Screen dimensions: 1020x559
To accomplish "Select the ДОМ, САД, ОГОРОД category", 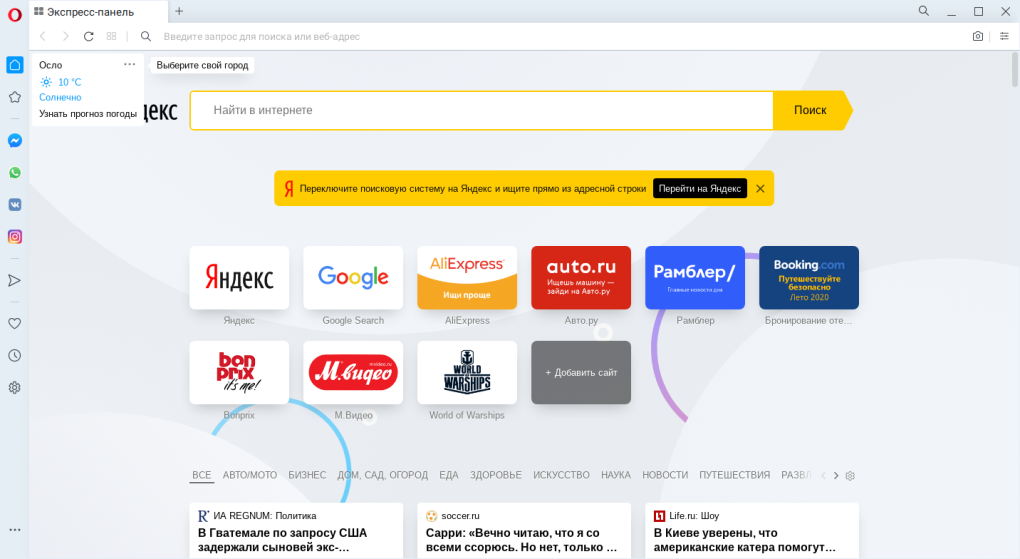I will point(382,475).
